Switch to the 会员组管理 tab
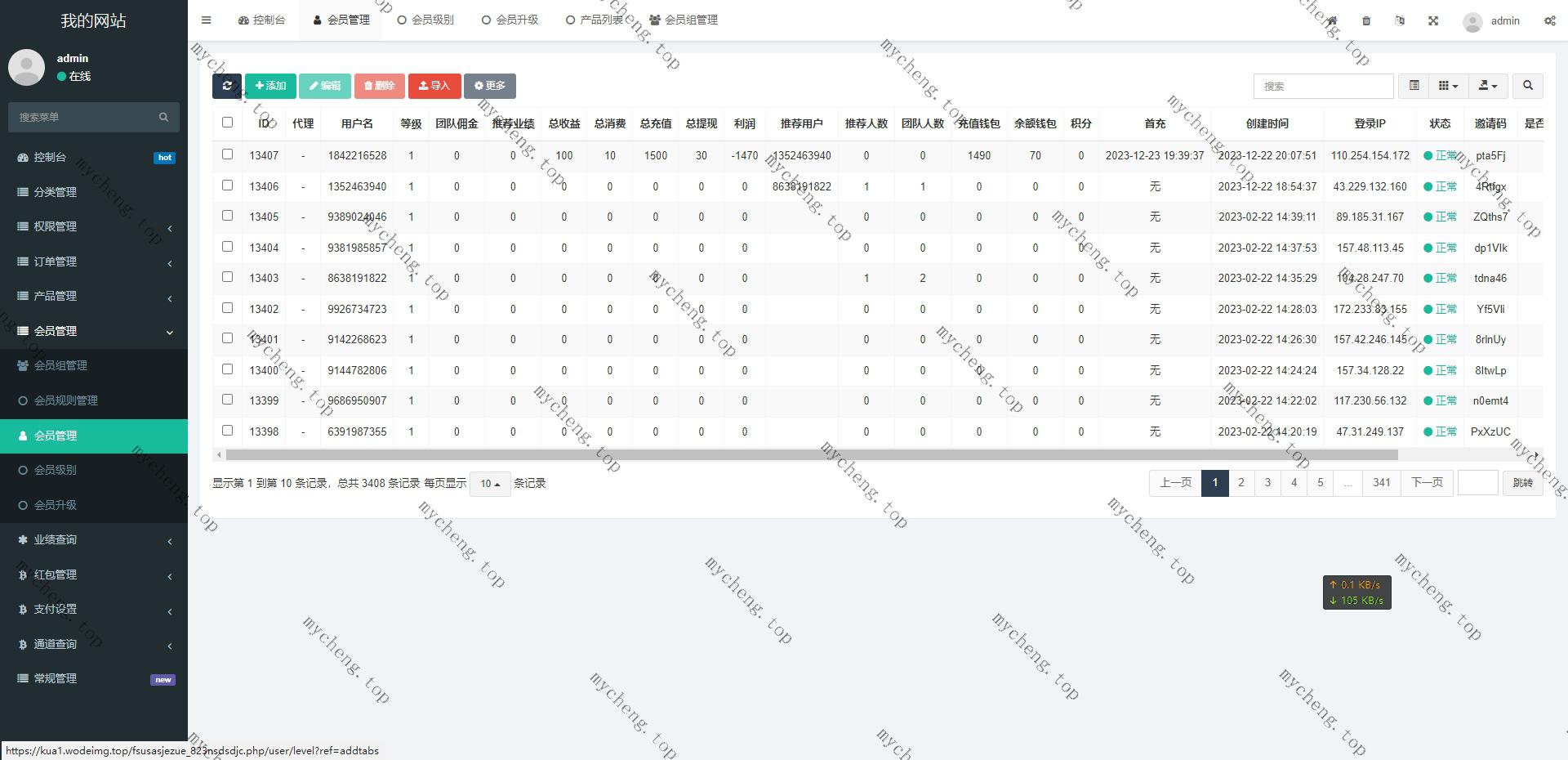Viewport: 1568px width, 760px height. tap(684, 20)
